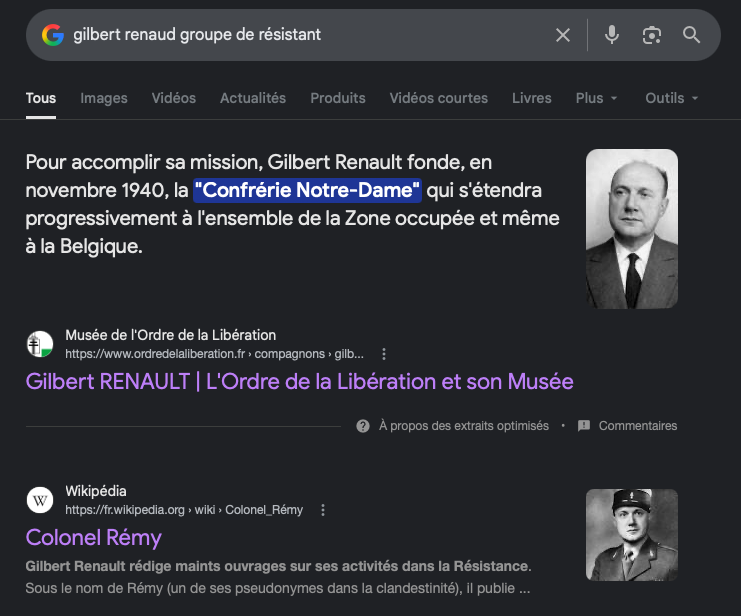741x616 pixels.
Task: Open more options for ordredelaliberation result
Action: 384,354
